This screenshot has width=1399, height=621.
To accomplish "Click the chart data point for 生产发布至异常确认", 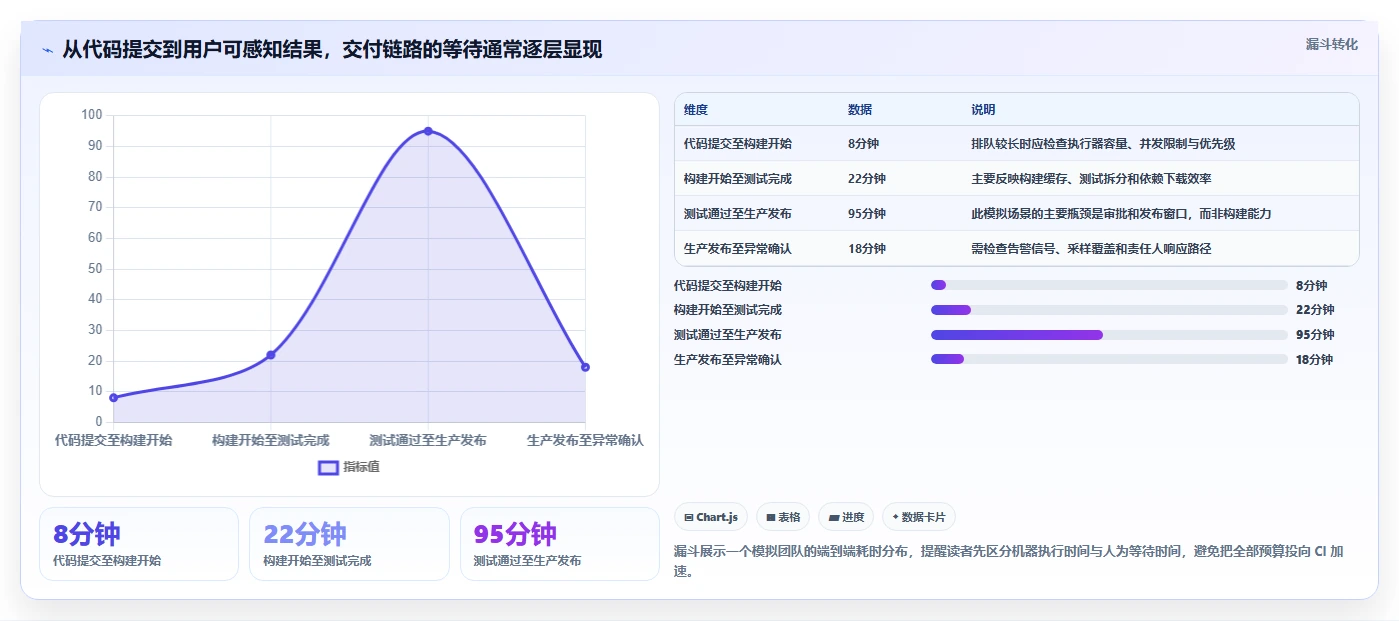I will click(585, 367).
